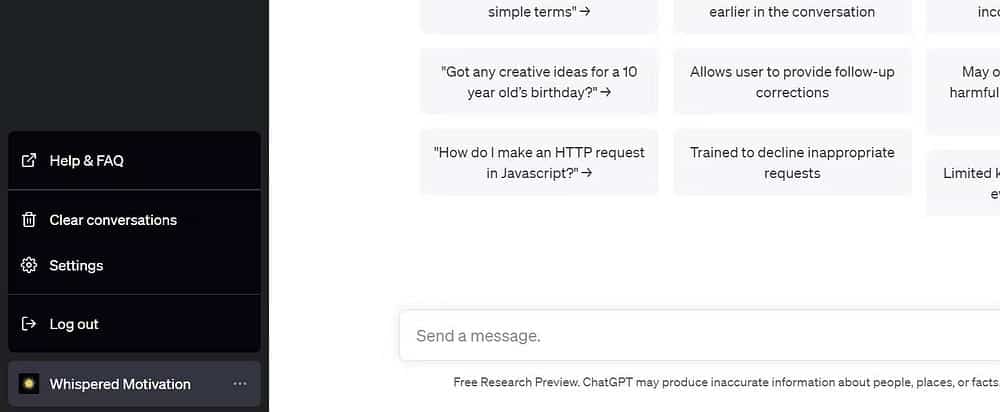The image size is (1000, 412).
Task: Click the 'Limited k…' limitation card at right edge
Action: tap(963, 183)
